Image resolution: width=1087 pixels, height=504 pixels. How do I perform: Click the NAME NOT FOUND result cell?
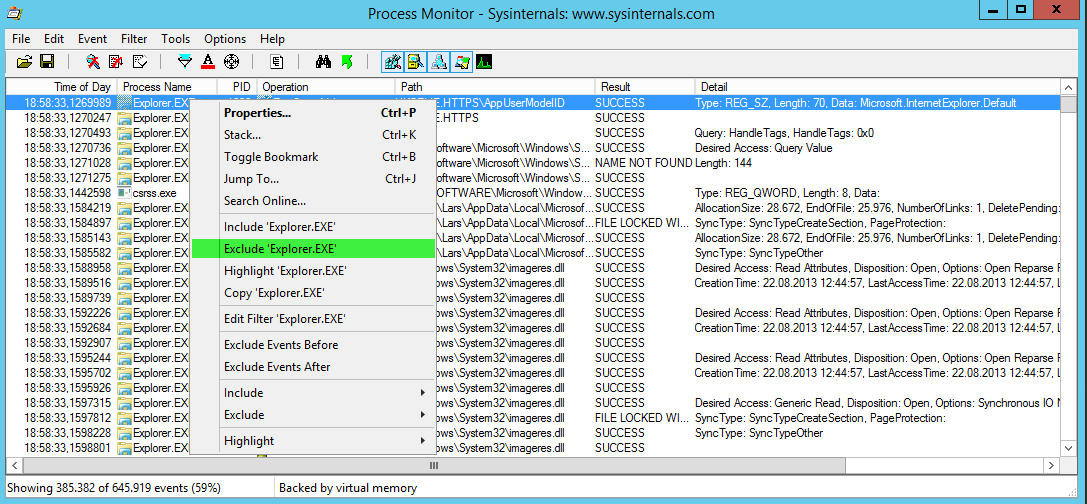643,163
